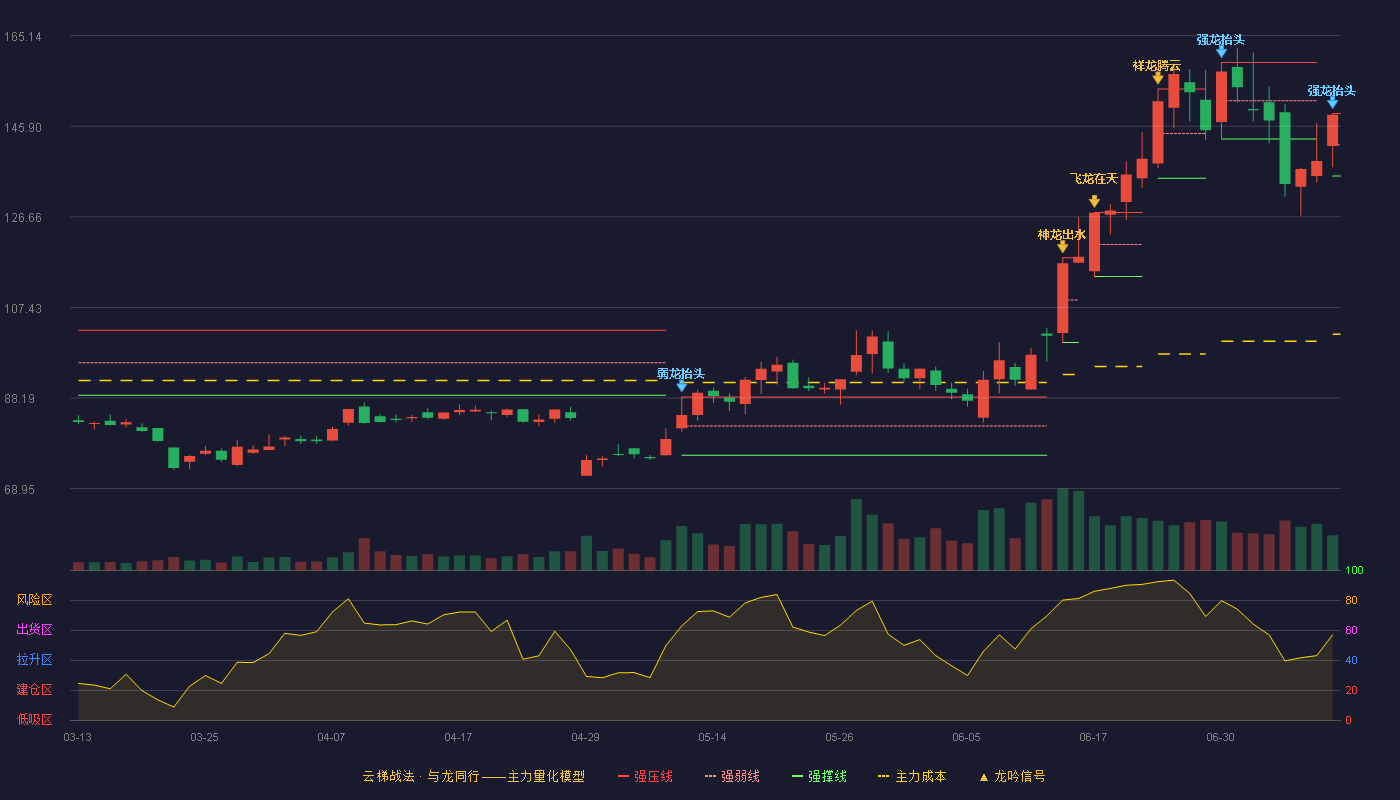Toggle the 龙吟信号 legend entry
The image size is (1400, 800).
(1011, 776)
